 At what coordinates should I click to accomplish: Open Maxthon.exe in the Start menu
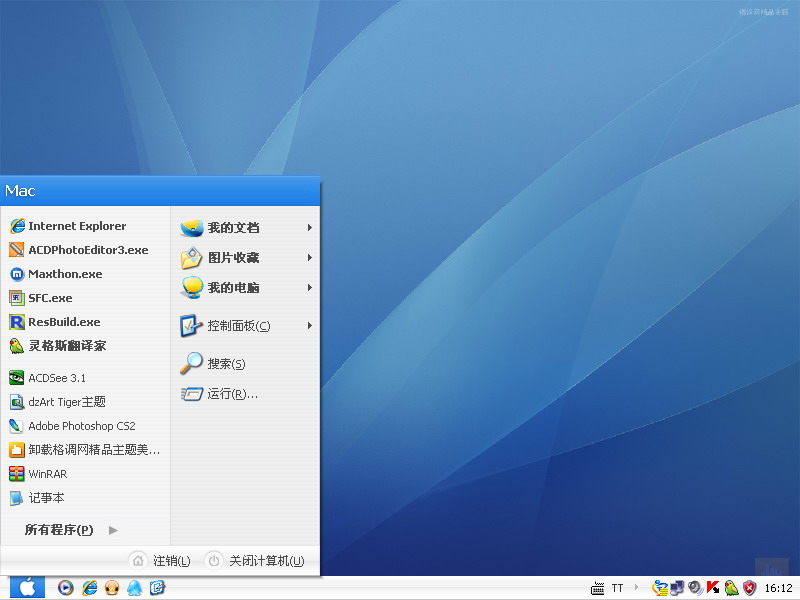tap(86, 273)
